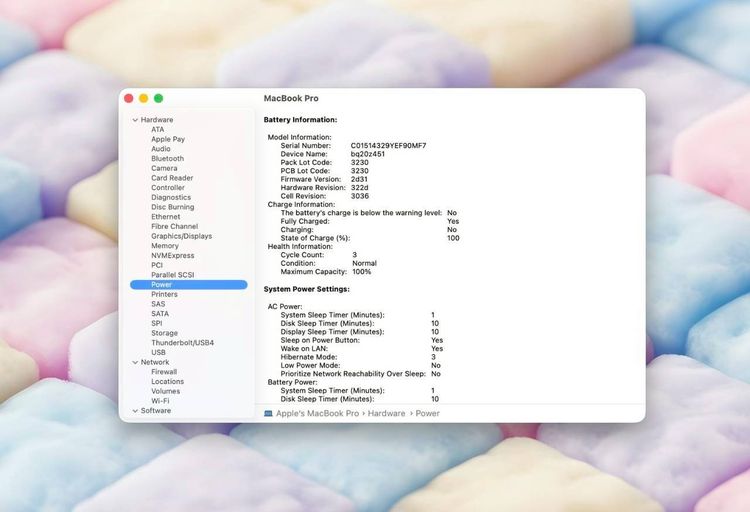Click the System Power Settings heading

click(x=307, y=289)
